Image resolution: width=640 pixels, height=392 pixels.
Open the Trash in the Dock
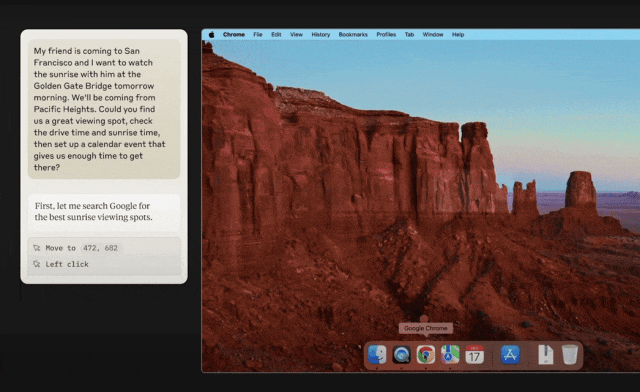569,354
